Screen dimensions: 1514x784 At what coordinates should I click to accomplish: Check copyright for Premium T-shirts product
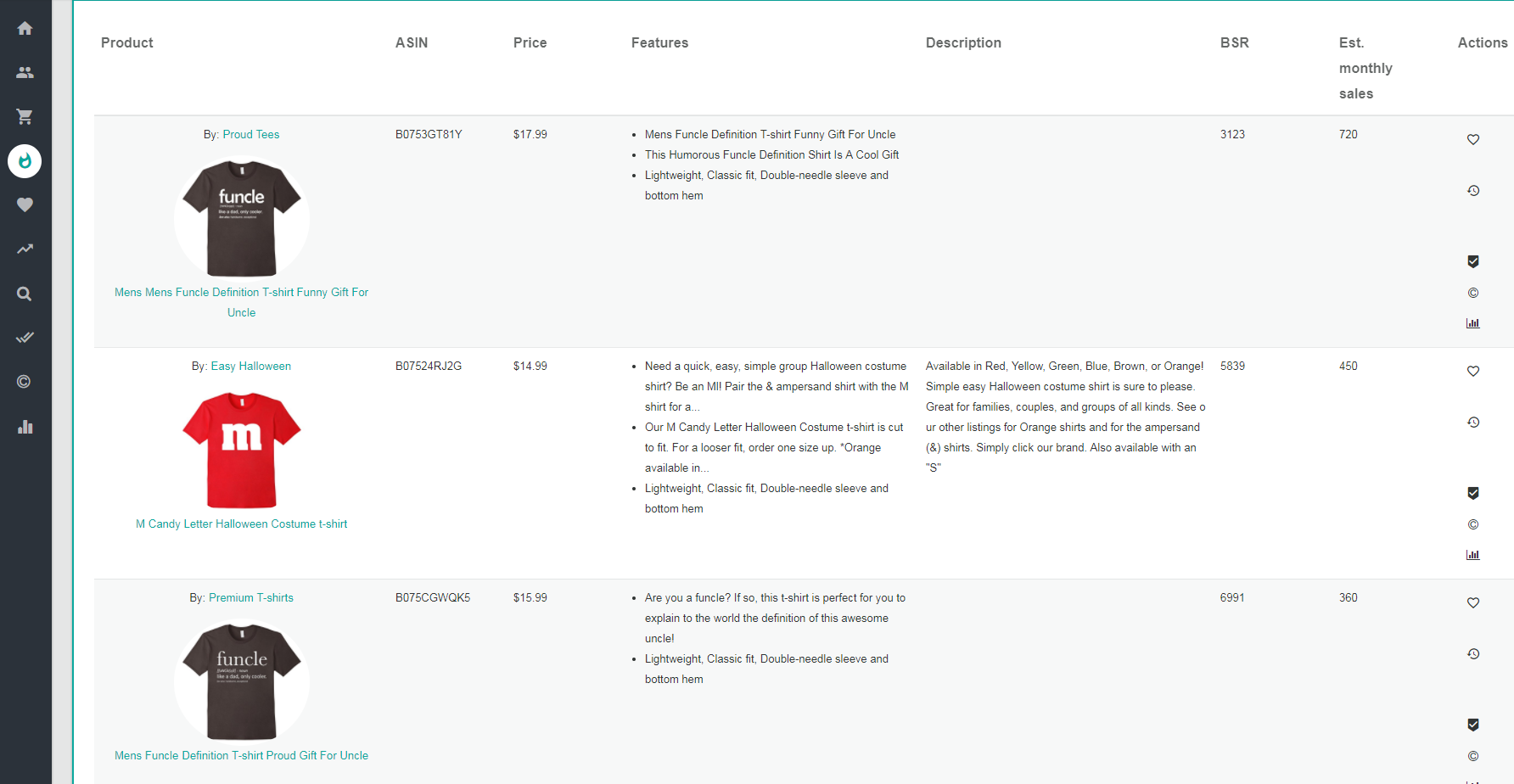click(x=1473, y=756)
